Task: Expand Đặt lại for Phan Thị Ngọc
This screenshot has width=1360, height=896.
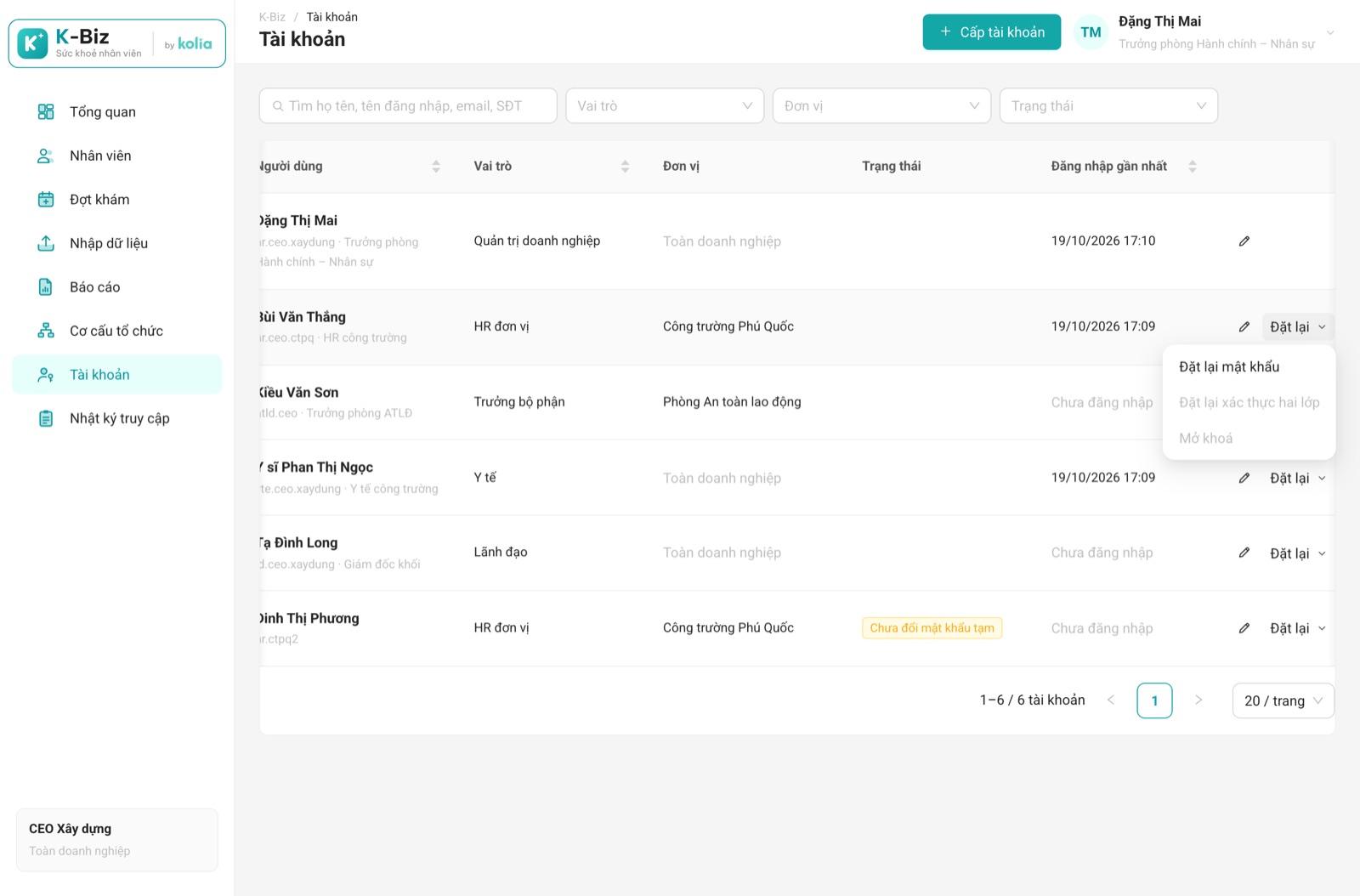Action: 1297,478
